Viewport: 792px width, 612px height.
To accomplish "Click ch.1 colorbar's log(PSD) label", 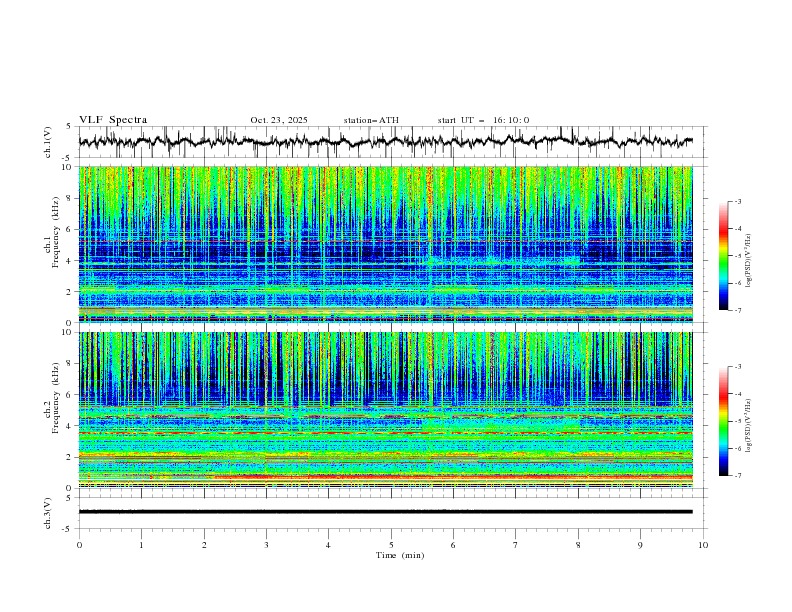I will [749, 261].
